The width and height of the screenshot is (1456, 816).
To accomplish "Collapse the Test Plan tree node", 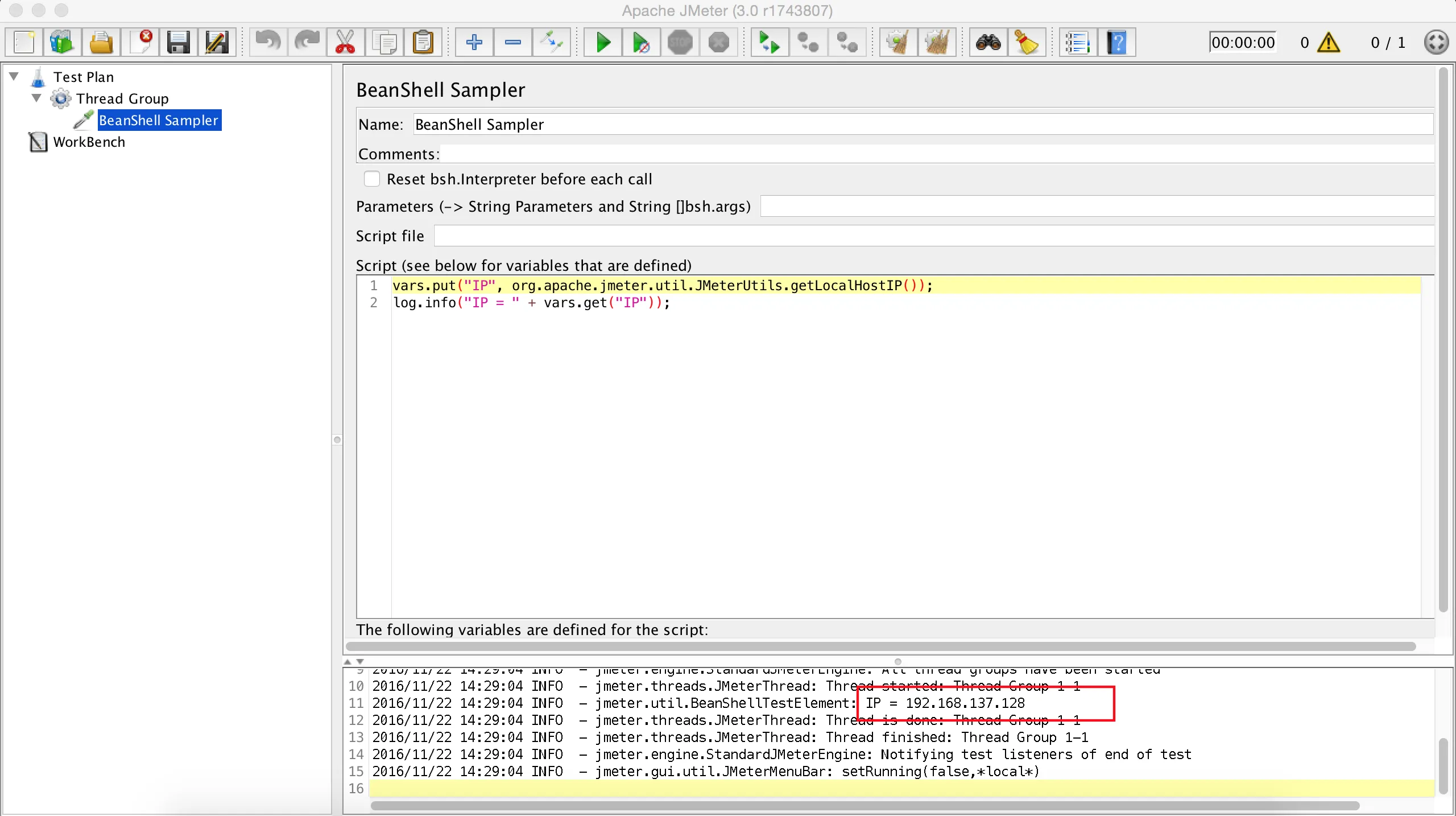I will pos(15,76).
